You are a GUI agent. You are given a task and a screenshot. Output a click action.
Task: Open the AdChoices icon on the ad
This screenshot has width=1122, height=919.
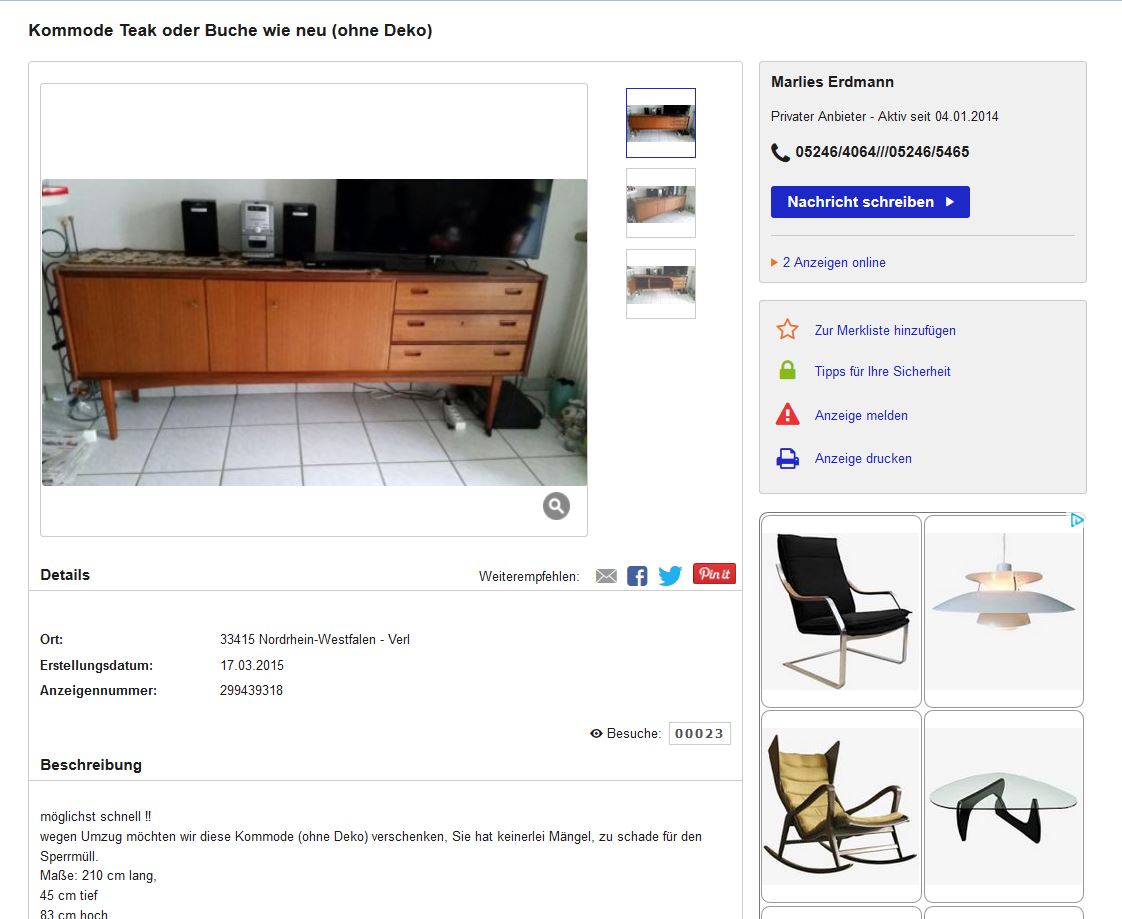pos(1077,520)
